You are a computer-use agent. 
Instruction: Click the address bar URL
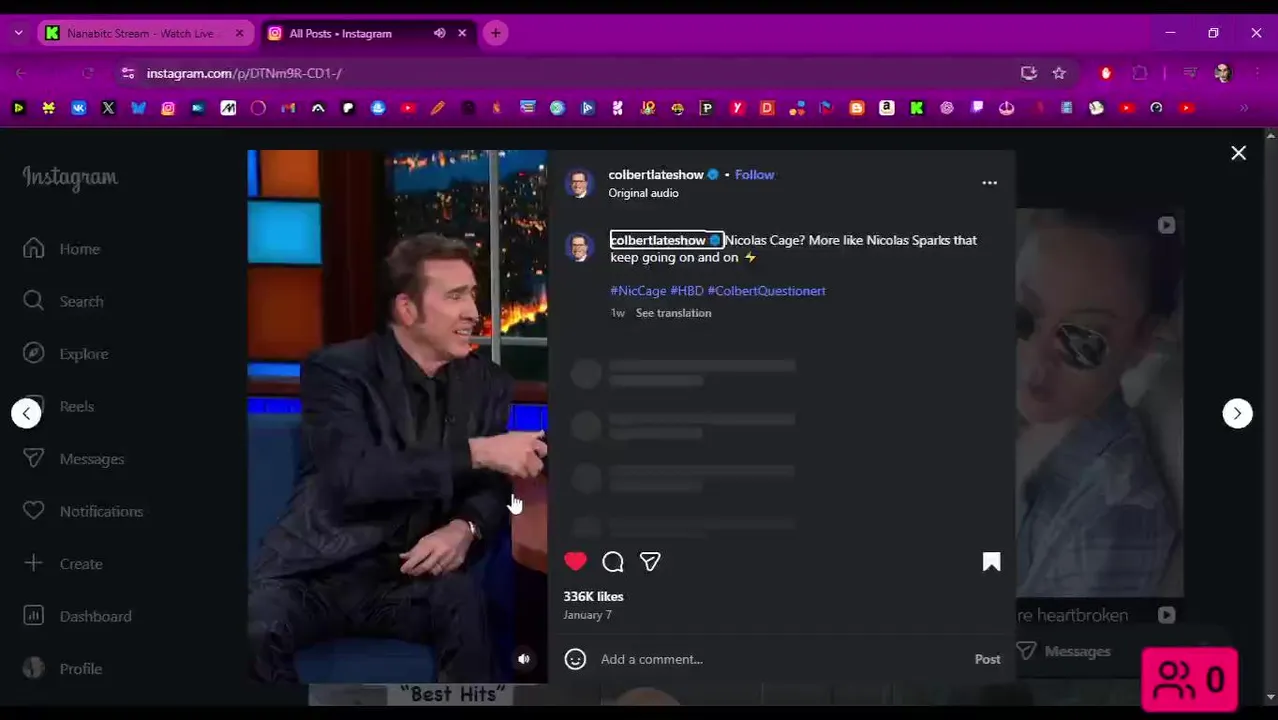[x=244, y=73]
